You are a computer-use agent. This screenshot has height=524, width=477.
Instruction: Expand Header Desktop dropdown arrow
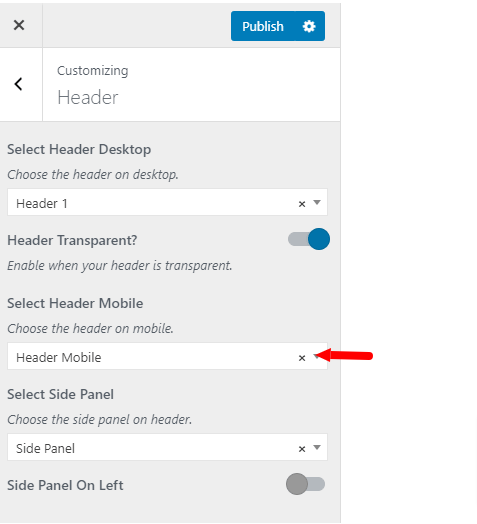[317, 202]
